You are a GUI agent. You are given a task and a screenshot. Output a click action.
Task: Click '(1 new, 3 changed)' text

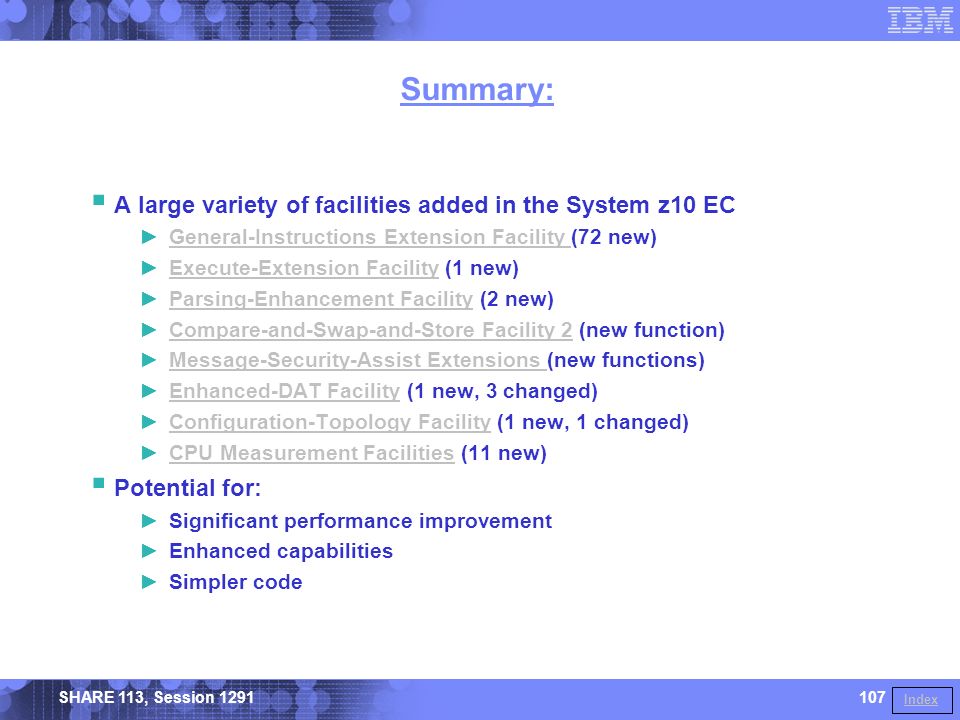(x=502, y=391)
